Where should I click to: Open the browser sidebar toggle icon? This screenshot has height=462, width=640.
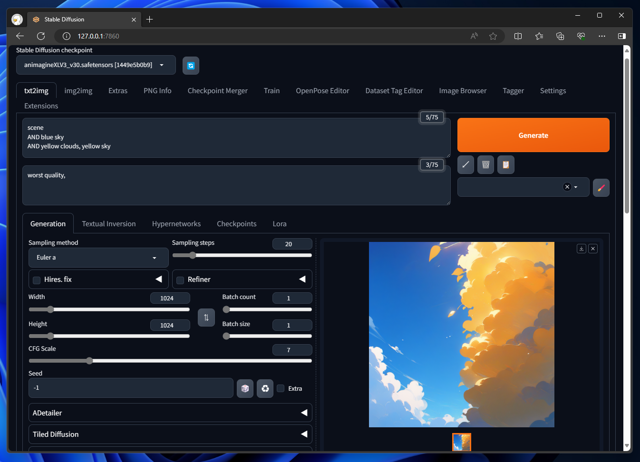pyautogui.click(x=622, y=36)
